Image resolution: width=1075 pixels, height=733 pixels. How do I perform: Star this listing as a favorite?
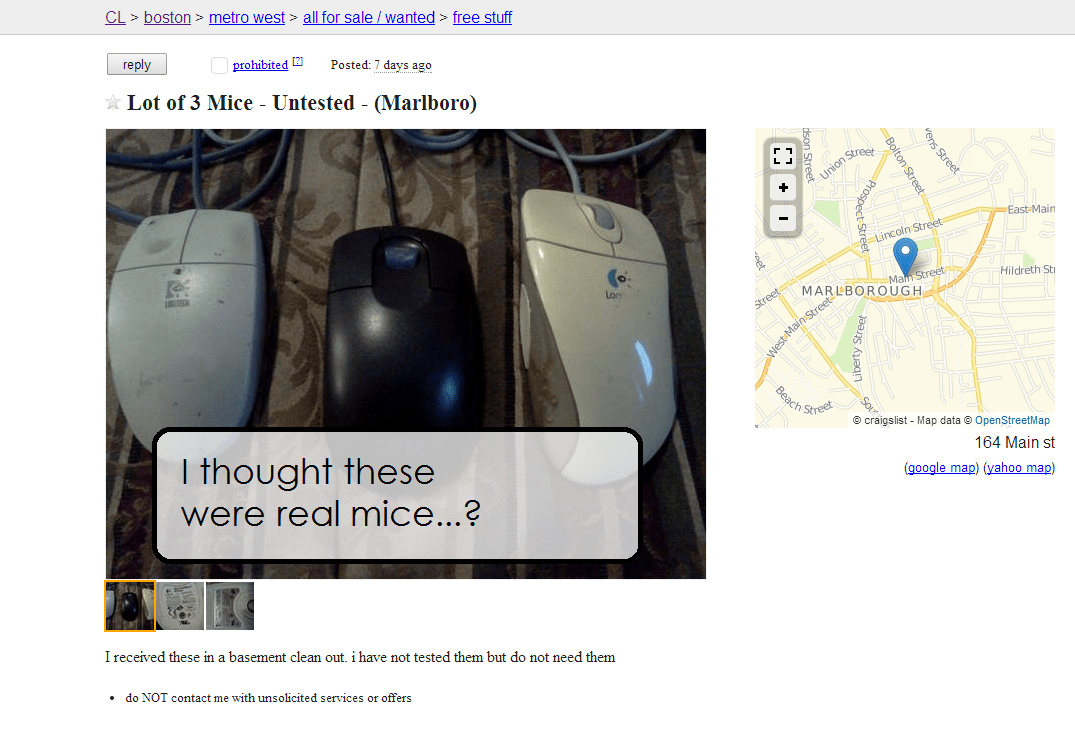tap(113, 103)
